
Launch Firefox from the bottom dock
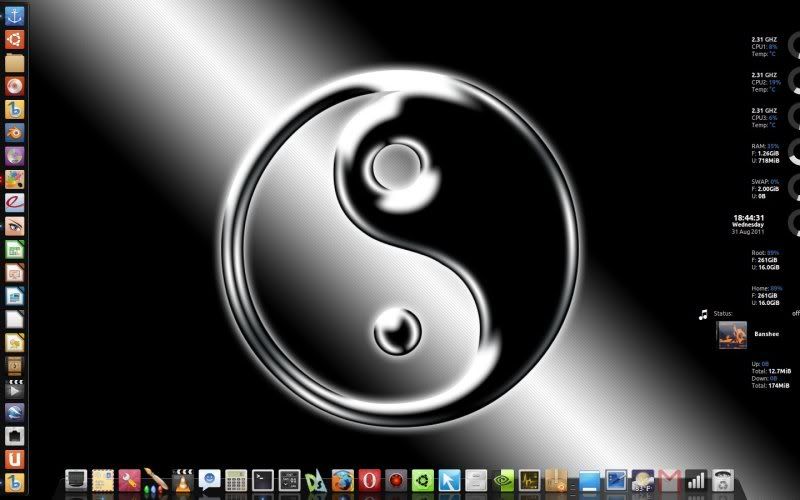click(x=342, y=481)
